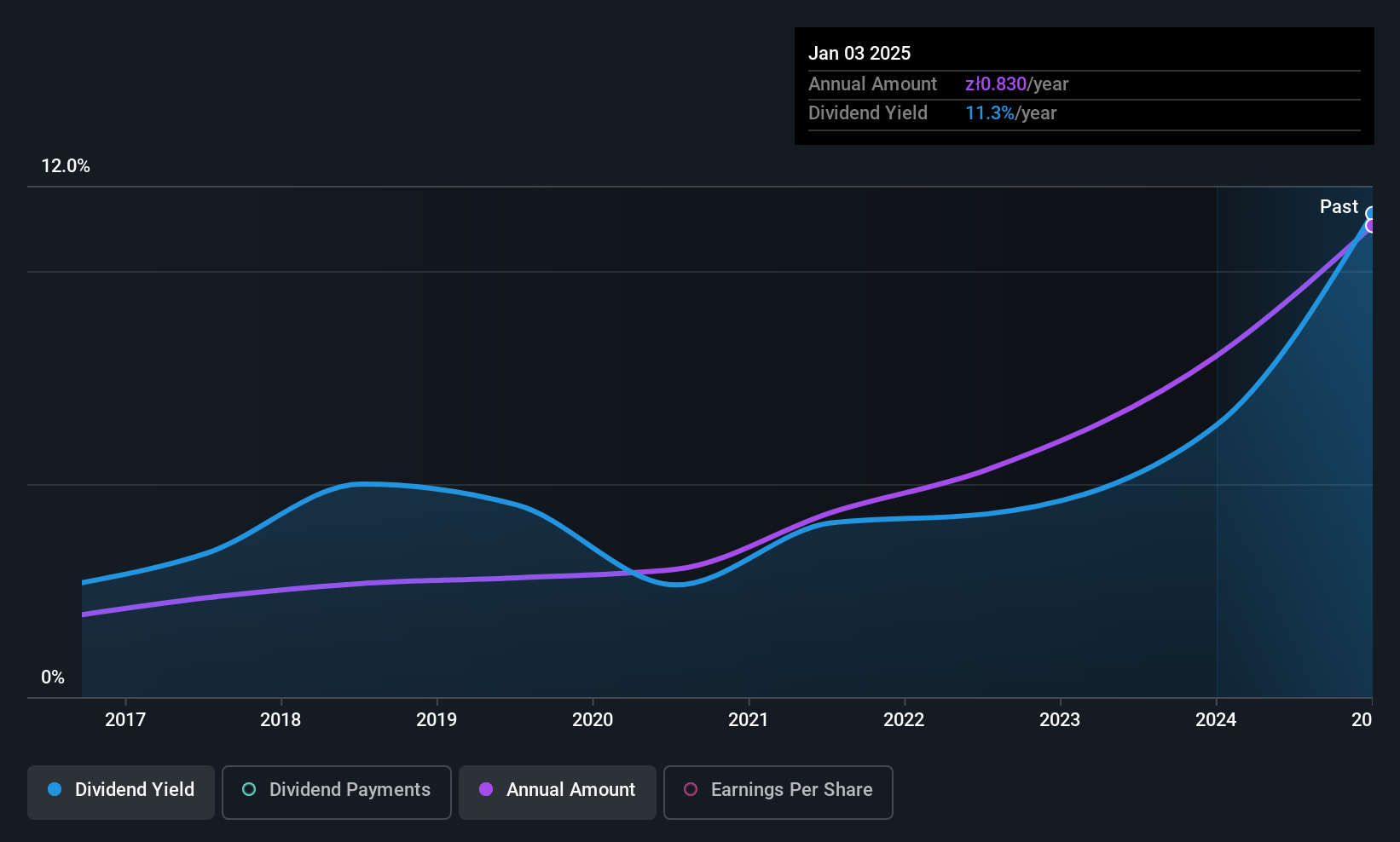Click the 2022 x-axis label
The height and width of the screenshot is (842, 1400).
904,719
